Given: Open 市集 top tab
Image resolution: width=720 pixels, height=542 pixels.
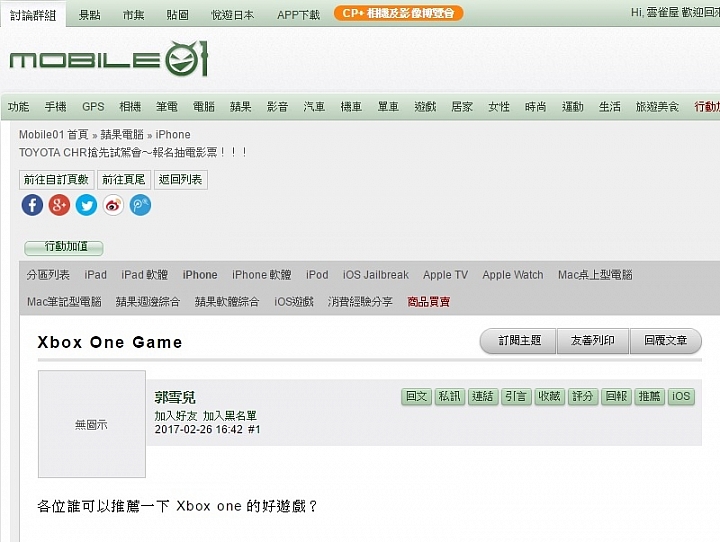Looking at the screenshot, I should 133,15.
